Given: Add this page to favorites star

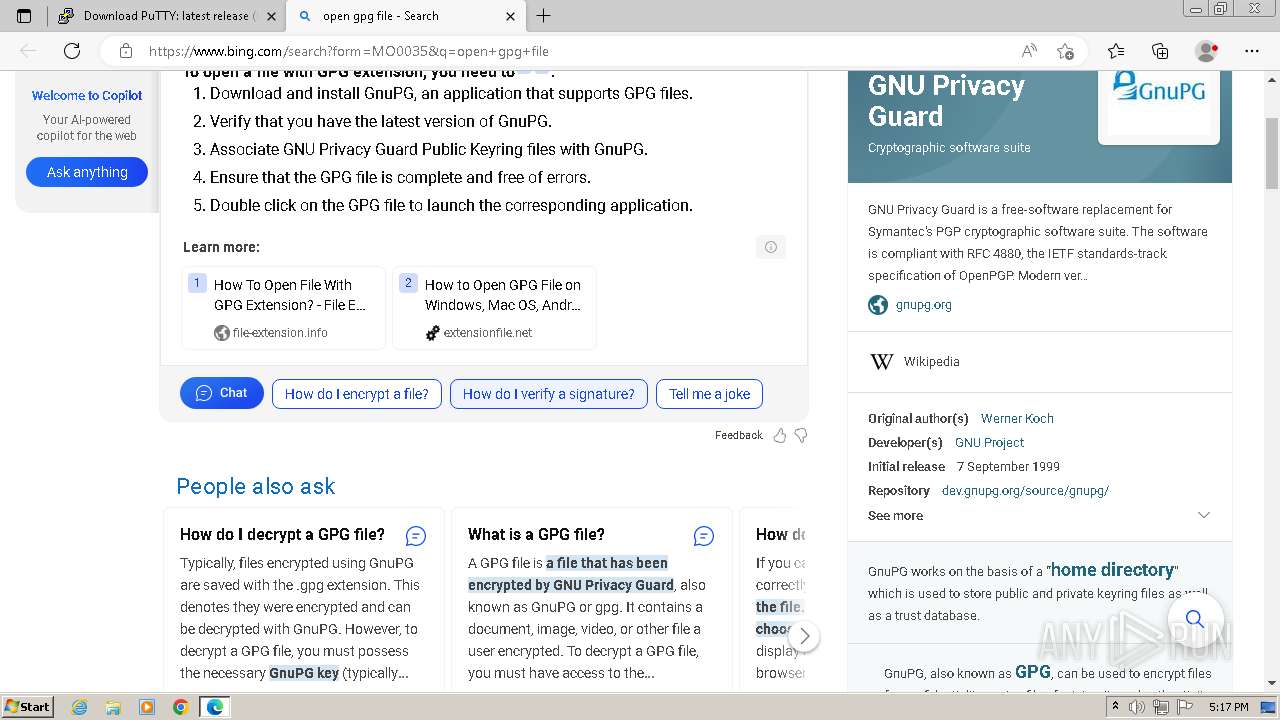Looking at the screenshot, I should tap(1066, 51).
